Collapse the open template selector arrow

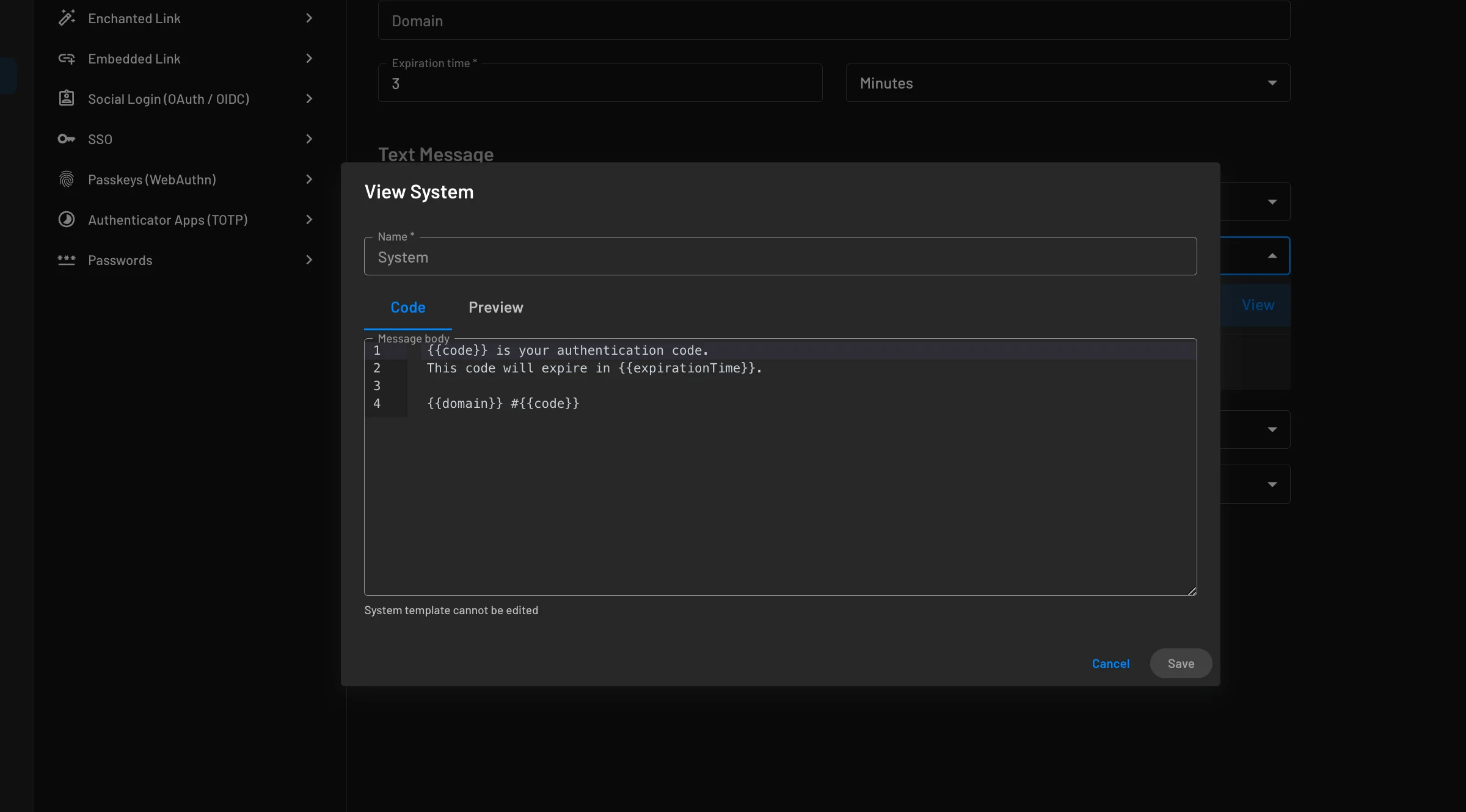(x=1272, y=255)
